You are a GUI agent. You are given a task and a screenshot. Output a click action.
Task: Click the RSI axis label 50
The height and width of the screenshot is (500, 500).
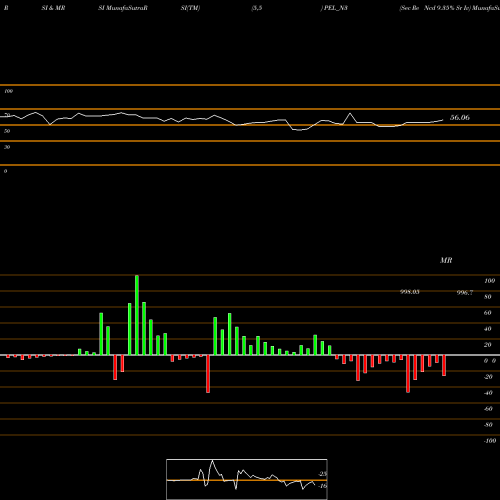tap(7, 131)
